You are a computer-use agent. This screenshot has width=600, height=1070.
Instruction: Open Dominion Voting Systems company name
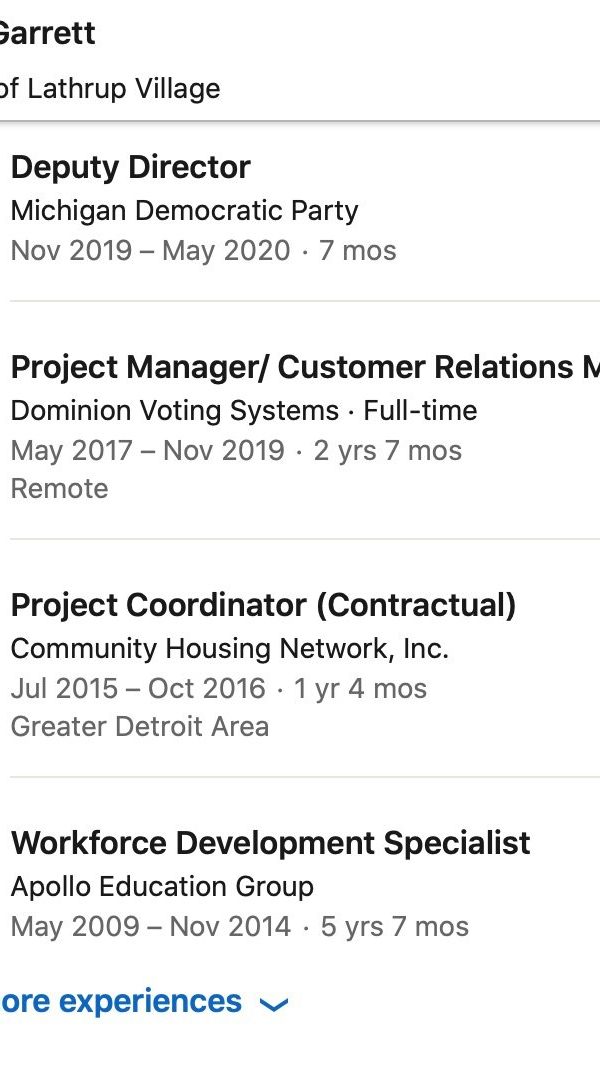[x=174, y=411]
